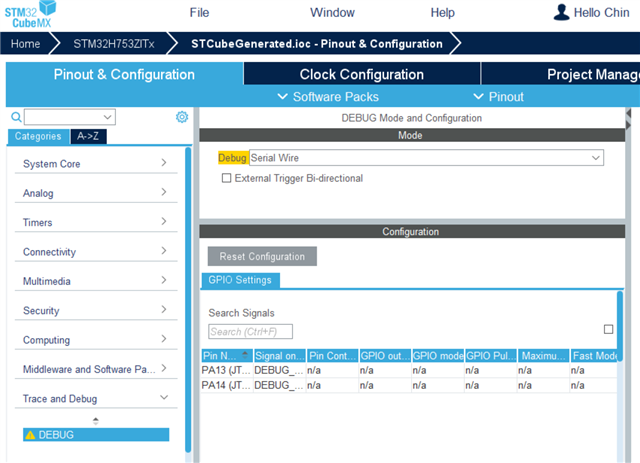Click the sort arrow on Pin Name column
This screenshot has height=463, width=640.
point(245,355)
